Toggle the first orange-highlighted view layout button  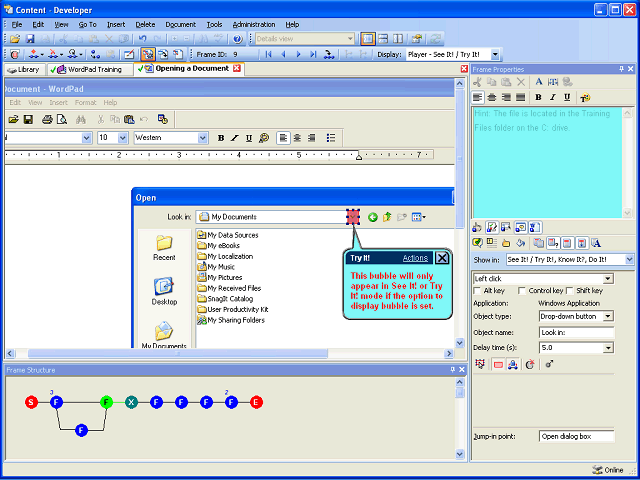point(368,39)
